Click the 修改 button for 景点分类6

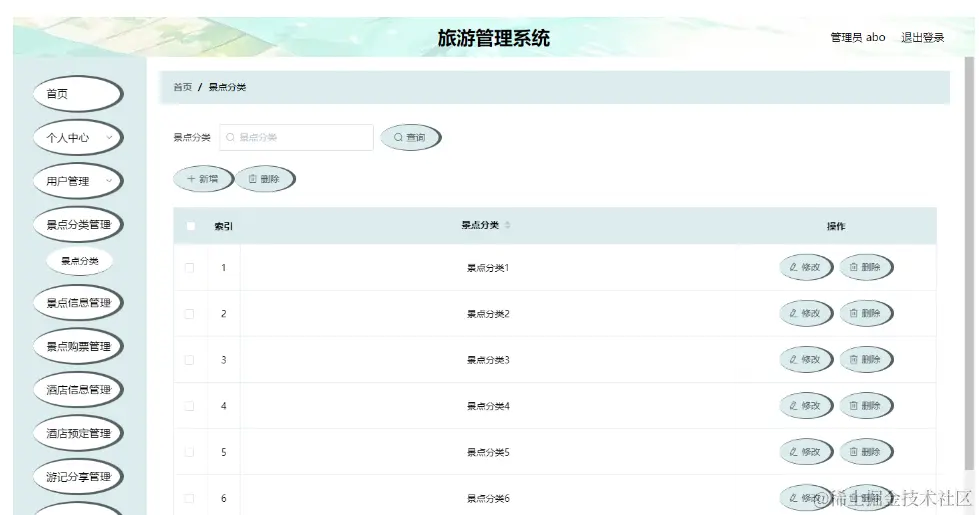click(x=806, y=498)
